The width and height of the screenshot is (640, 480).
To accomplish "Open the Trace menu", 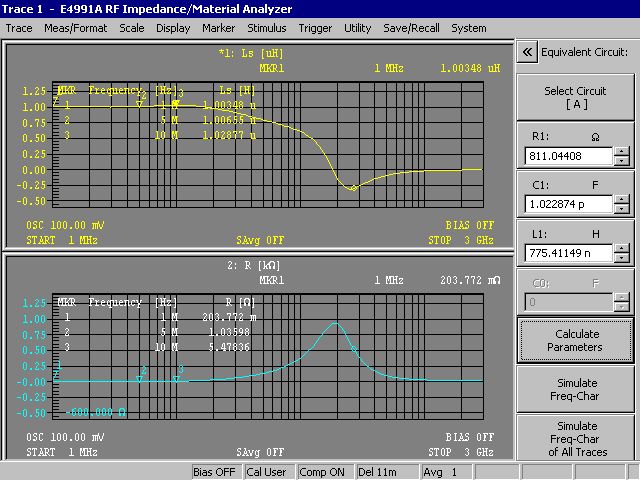I will coord(19,28).
